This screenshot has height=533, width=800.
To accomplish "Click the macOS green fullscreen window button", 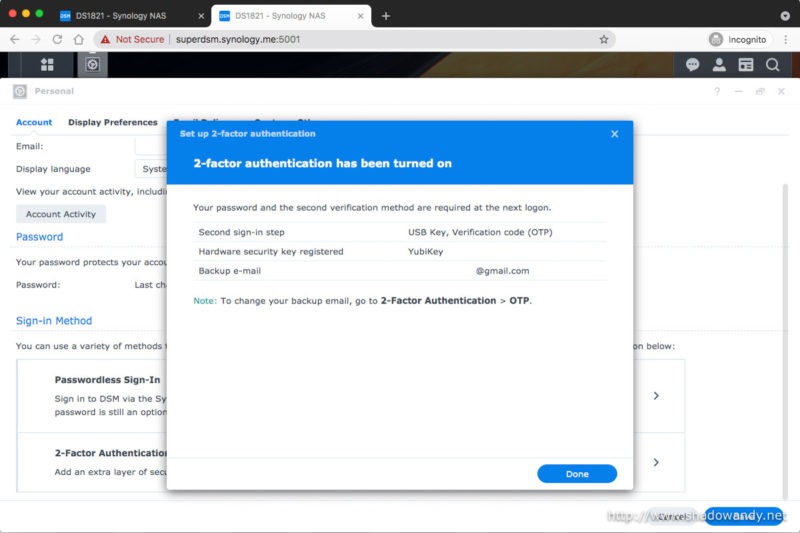I will 39,14.
